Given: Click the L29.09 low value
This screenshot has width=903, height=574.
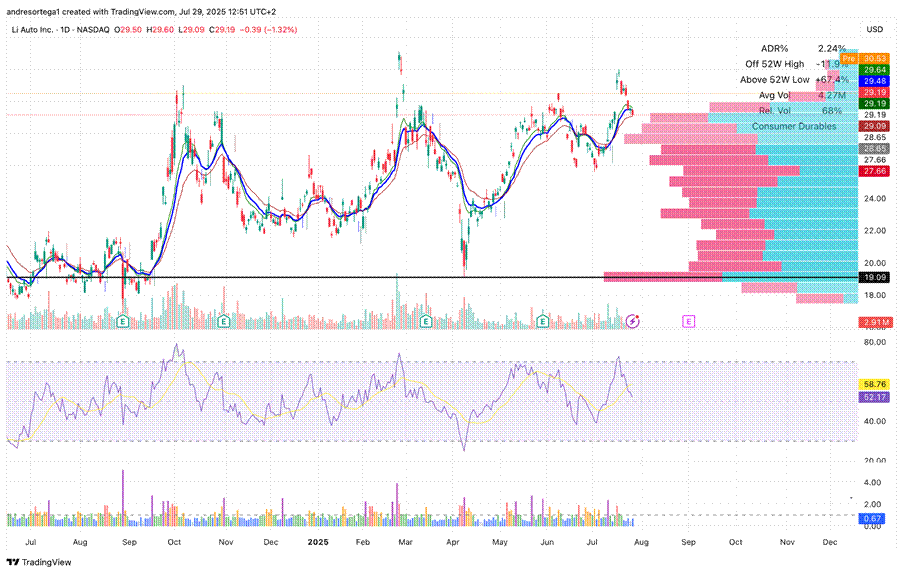Looking at the screenshot, I should pos(191,29).
